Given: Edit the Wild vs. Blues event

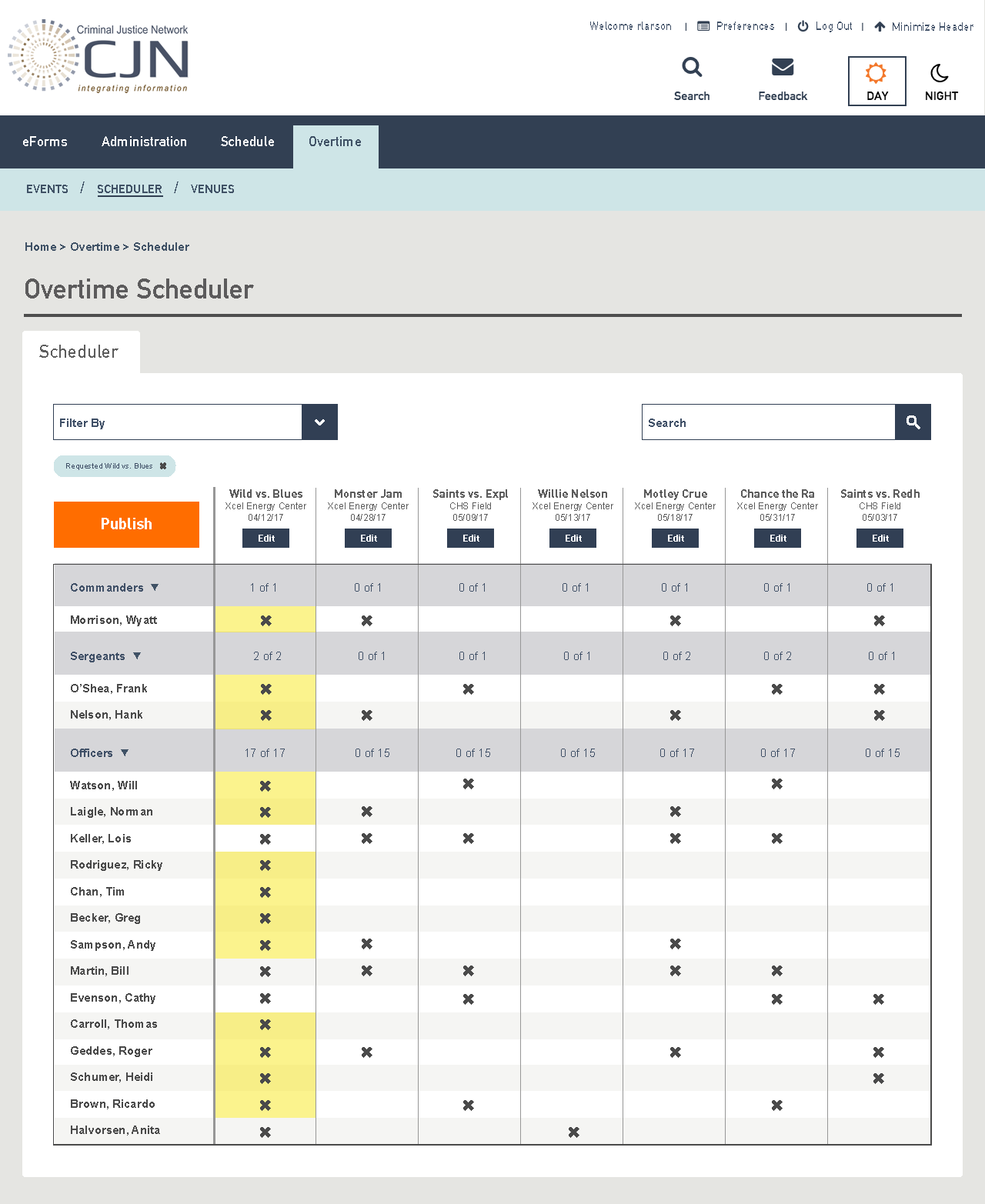Looking at the screenshot, I should pos(265,539).
